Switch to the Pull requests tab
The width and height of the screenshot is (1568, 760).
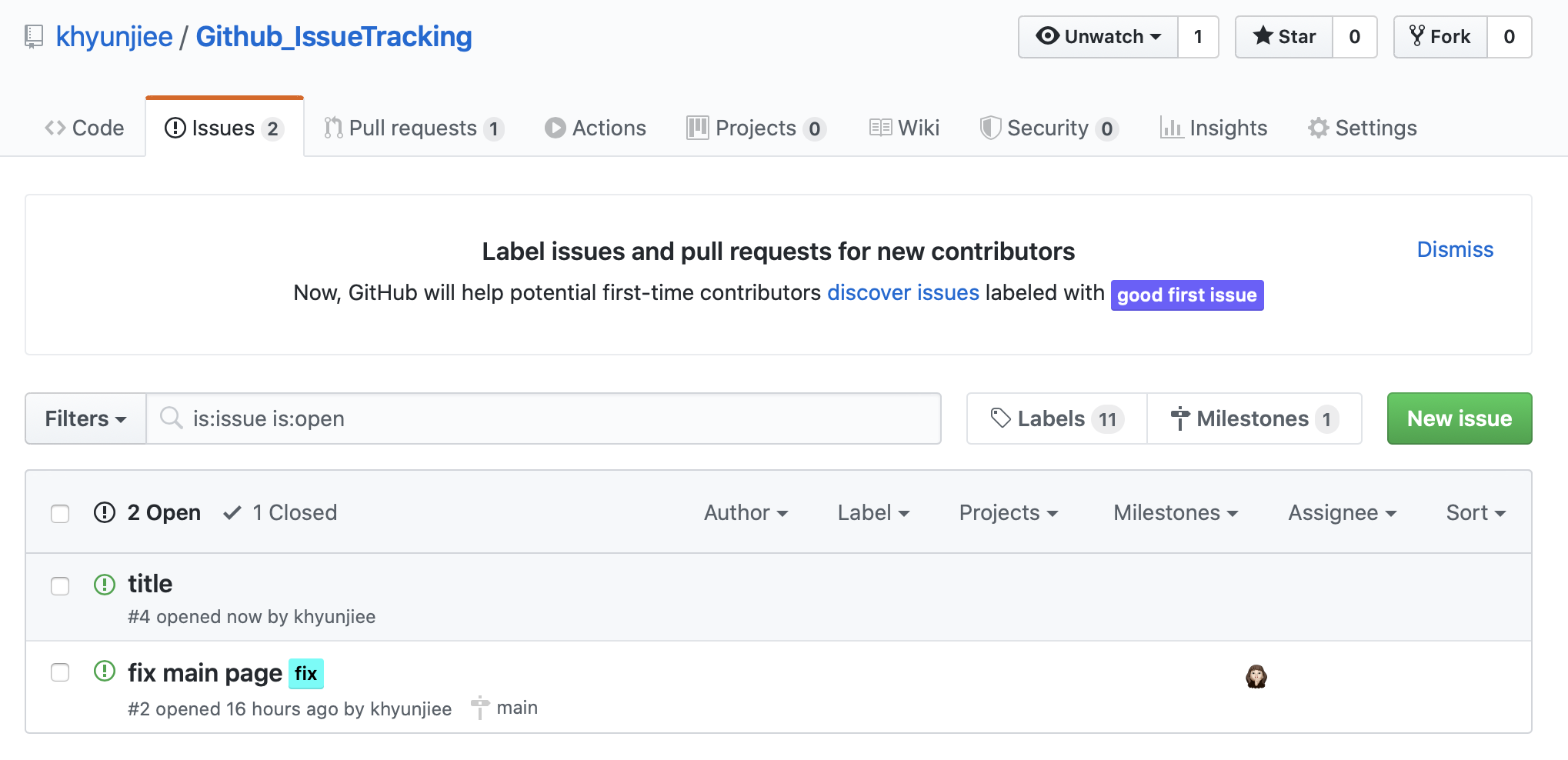click(413, 128)
